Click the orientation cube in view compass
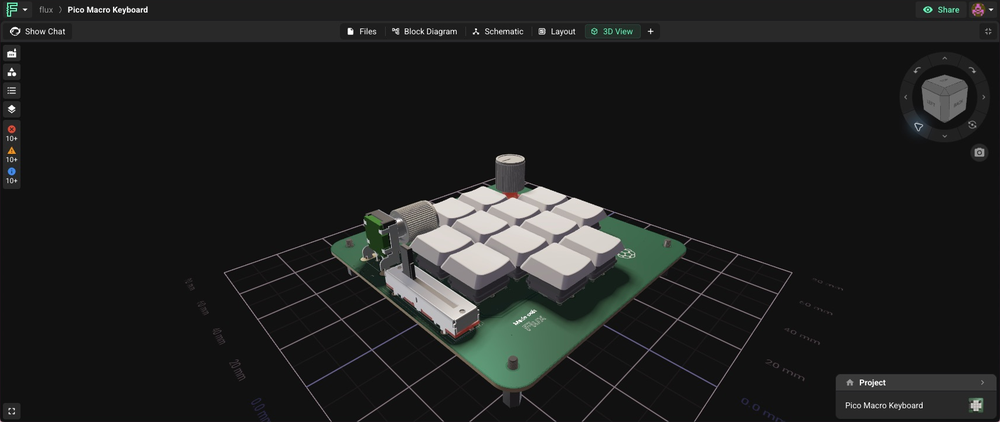 click(945, 98)
